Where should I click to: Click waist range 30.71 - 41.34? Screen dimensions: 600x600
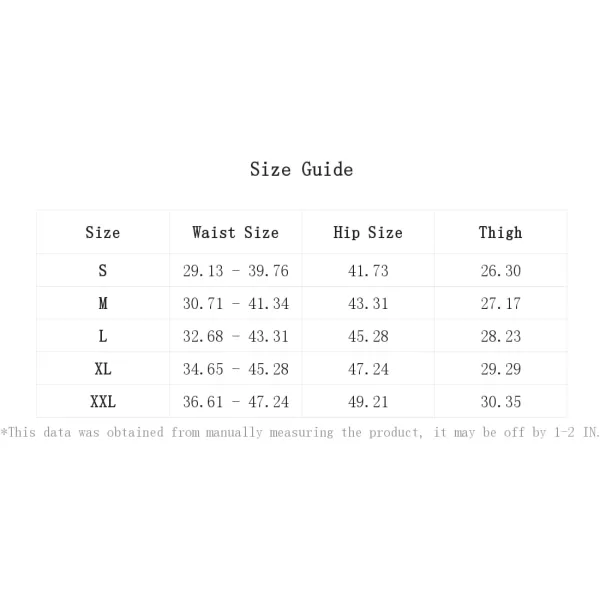pos(235,303)
